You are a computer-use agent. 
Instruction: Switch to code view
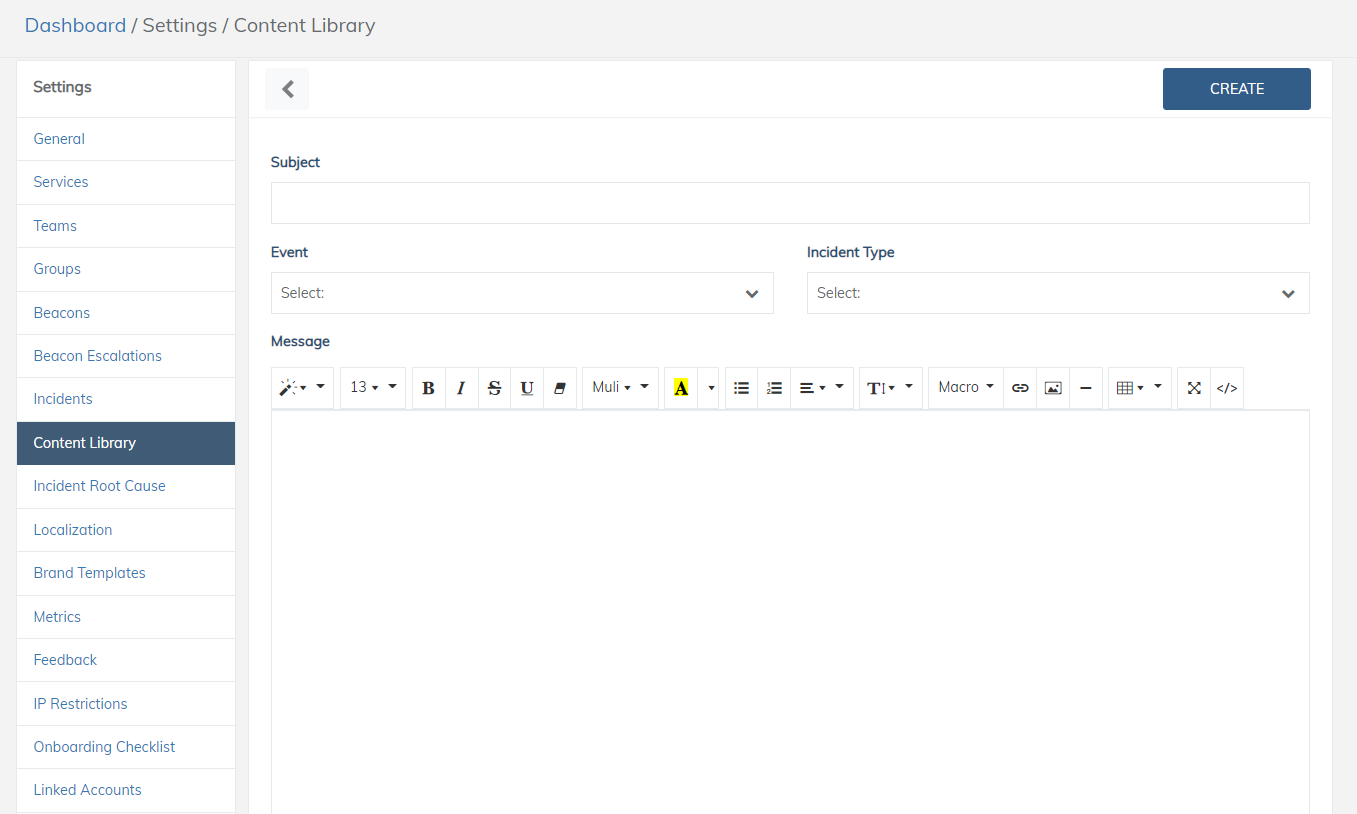pyautogui.click(x=1227, y=388)
